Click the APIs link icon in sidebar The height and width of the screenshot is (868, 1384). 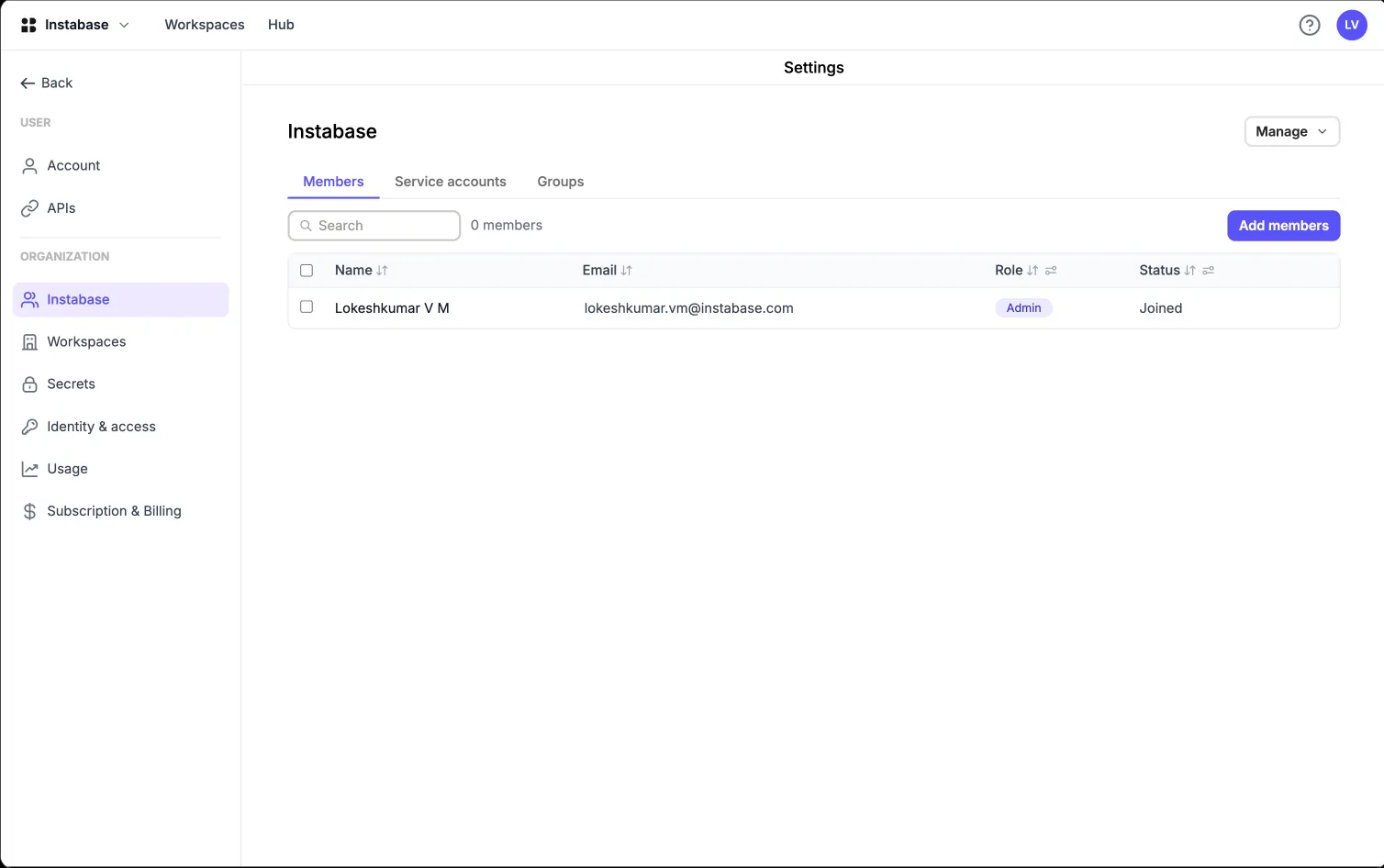[30, 208]
